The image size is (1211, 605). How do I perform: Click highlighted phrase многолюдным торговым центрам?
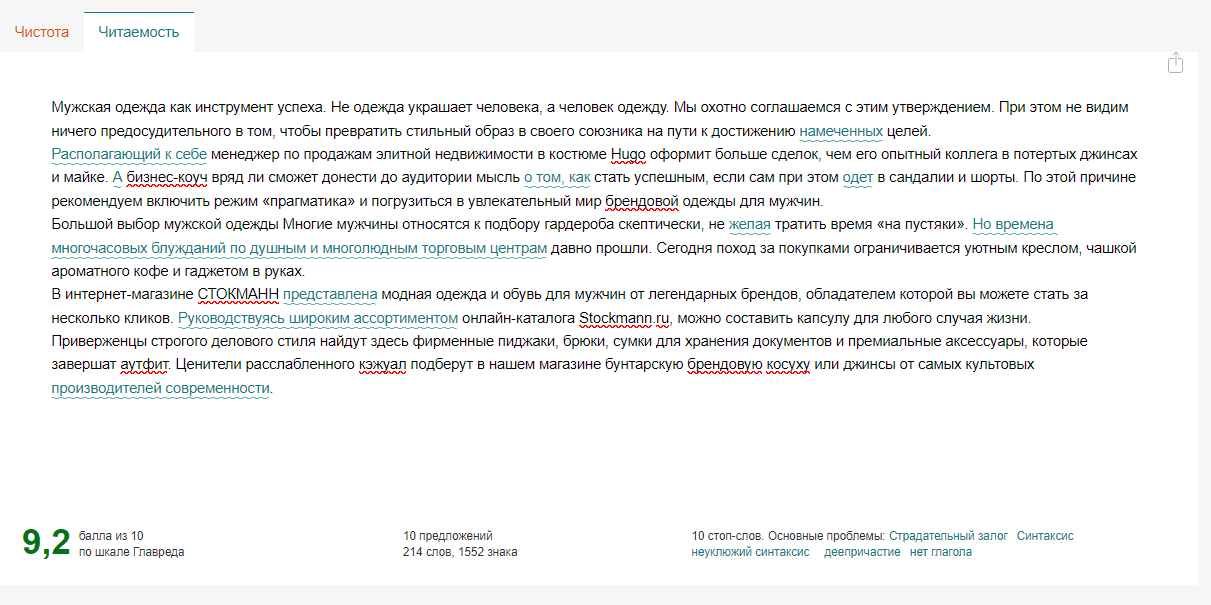click(435, 247)
